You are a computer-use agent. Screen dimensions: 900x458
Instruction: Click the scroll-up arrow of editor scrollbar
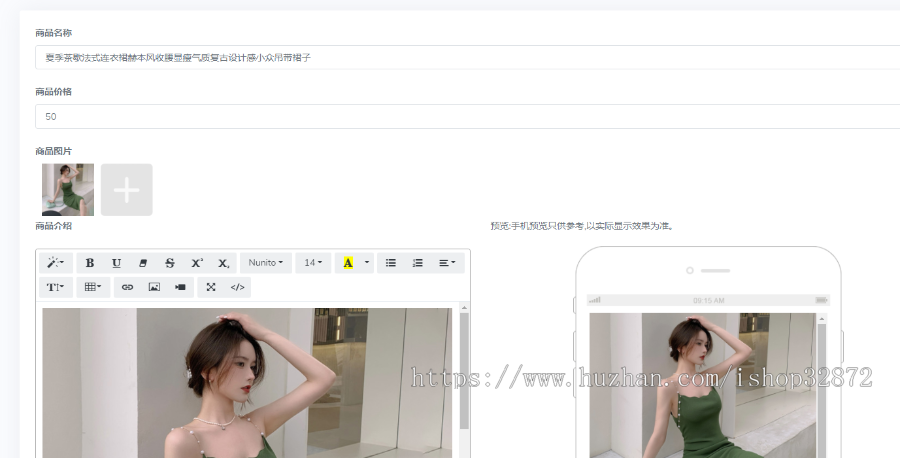(464, 308)
